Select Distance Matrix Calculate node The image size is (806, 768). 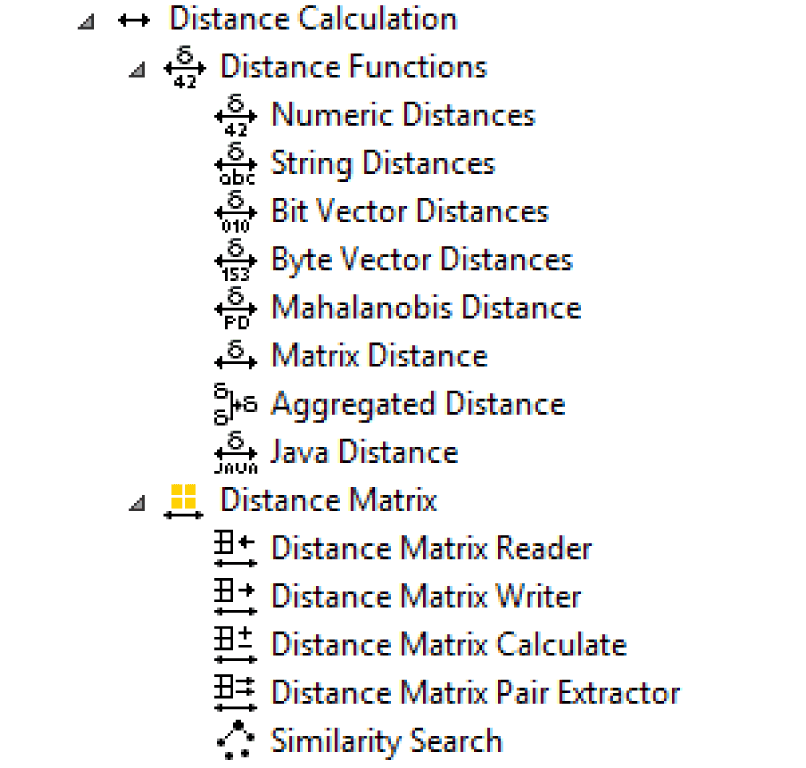click(x=449, y=644)
